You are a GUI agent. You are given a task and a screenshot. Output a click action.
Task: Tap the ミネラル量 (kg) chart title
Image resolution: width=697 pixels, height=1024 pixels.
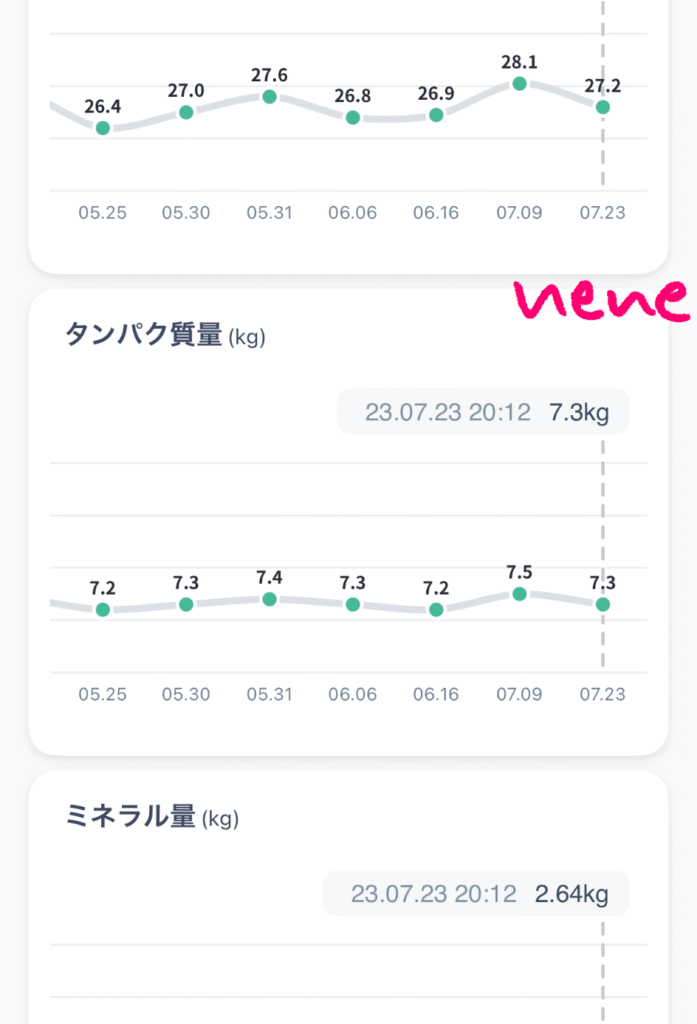pos(152,818)
